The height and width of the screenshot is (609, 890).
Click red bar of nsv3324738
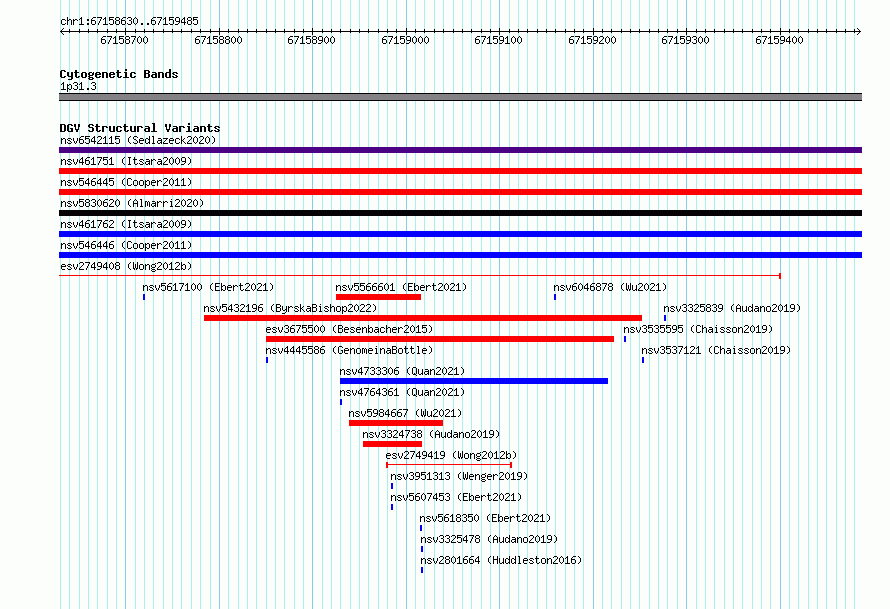pos(392,444)
